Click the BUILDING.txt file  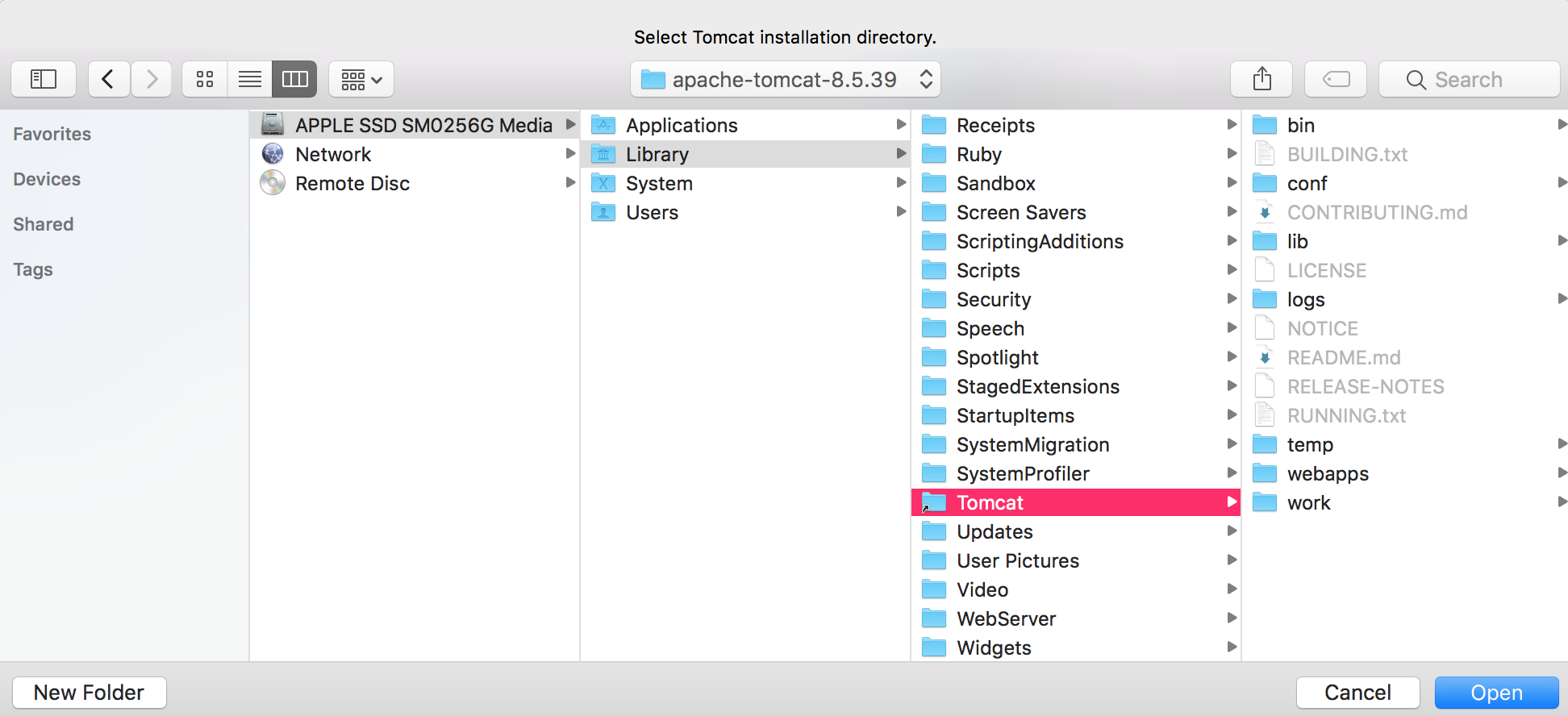point(1405,154)
